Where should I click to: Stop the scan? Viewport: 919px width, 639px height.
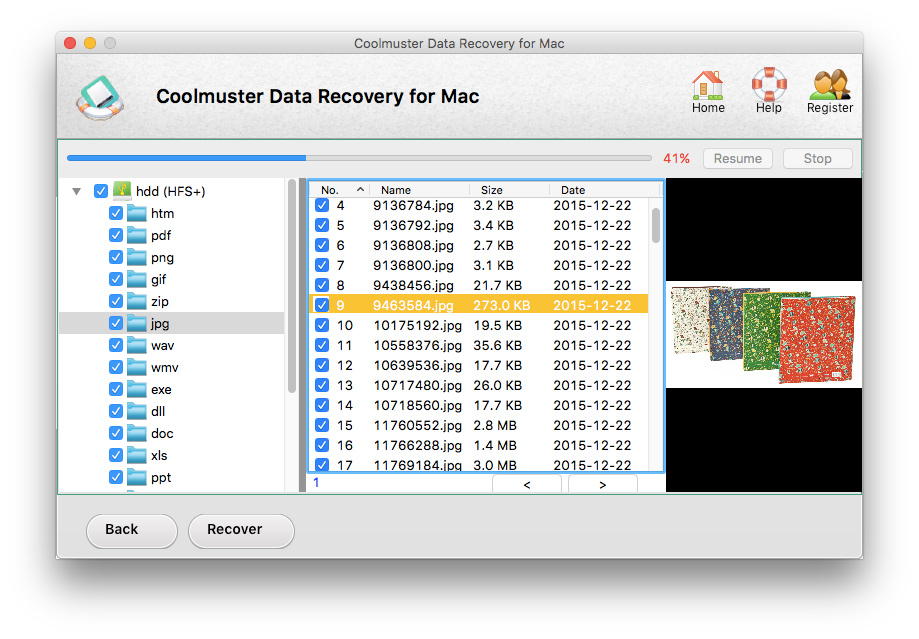pos(818,158)
